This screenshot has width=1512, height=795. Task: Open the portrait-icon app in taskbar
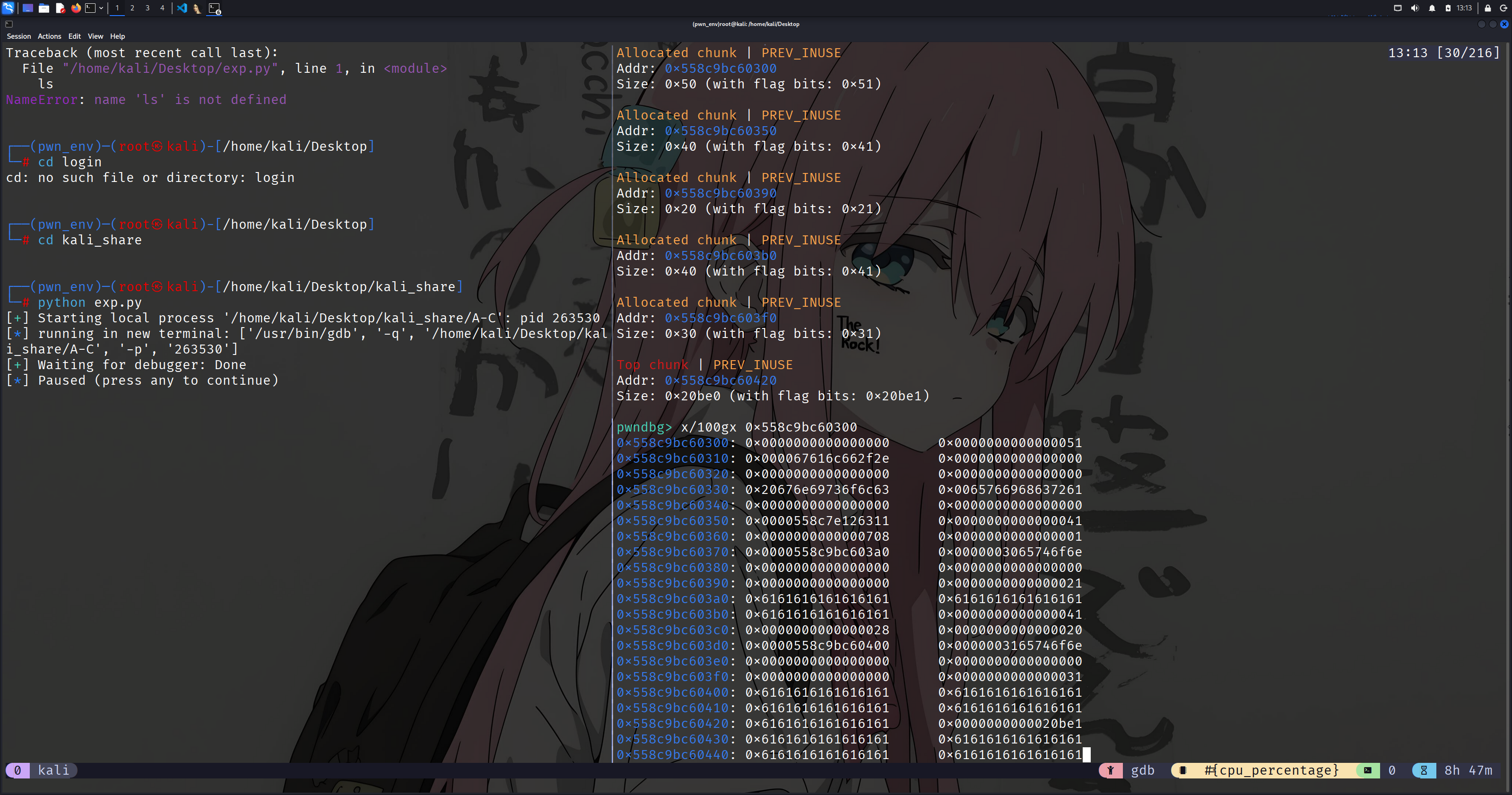(197, 8)
